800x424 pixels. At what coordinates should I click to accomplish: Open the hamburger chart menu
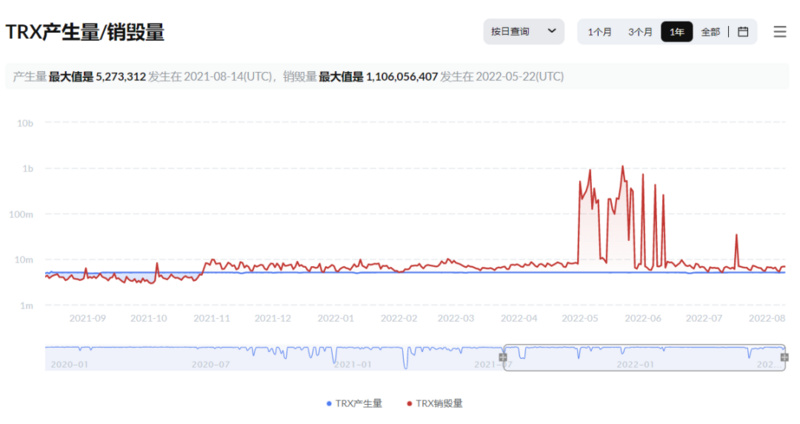click(780, 32)
